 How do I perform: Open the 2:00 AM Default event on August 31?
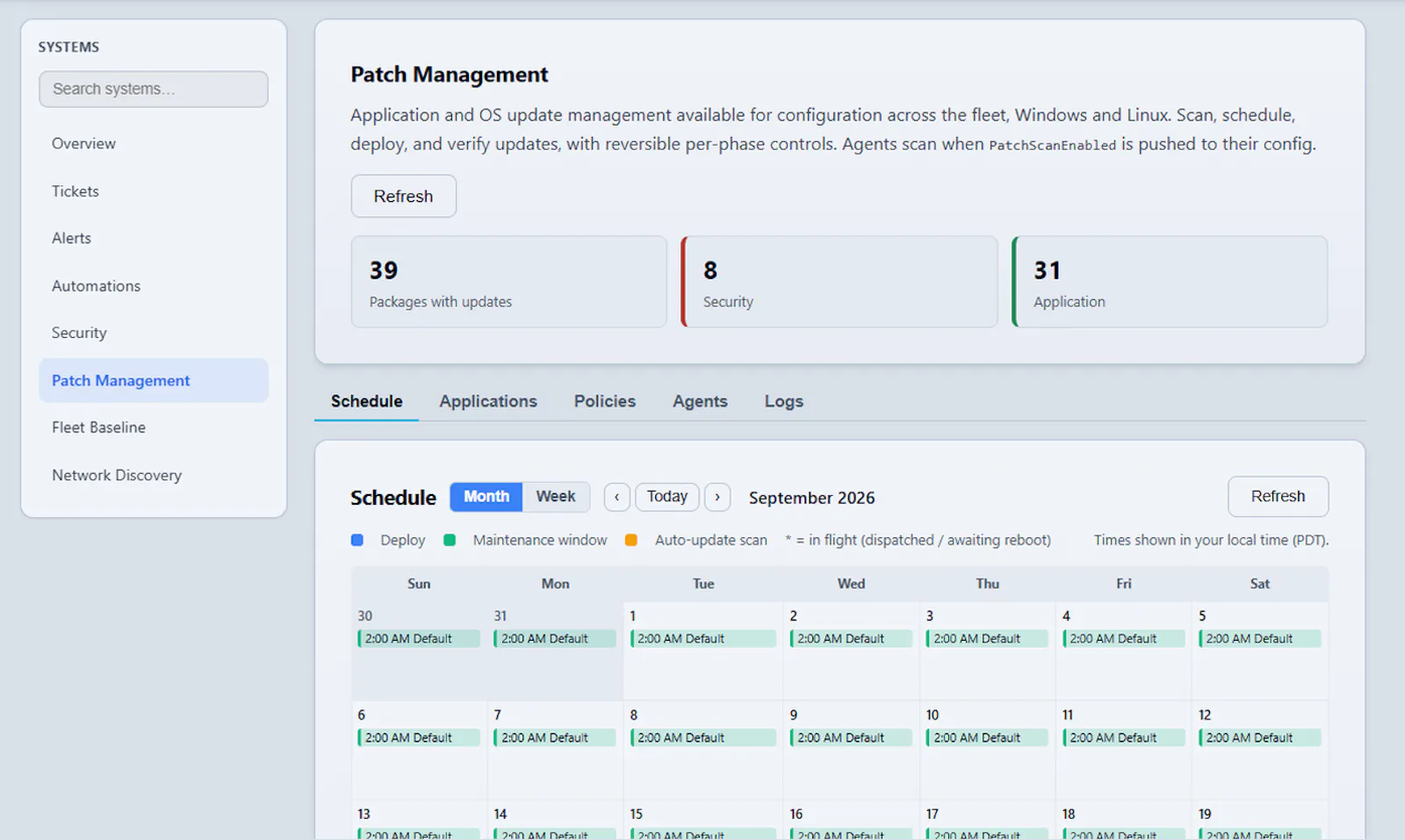coord(555,639)
